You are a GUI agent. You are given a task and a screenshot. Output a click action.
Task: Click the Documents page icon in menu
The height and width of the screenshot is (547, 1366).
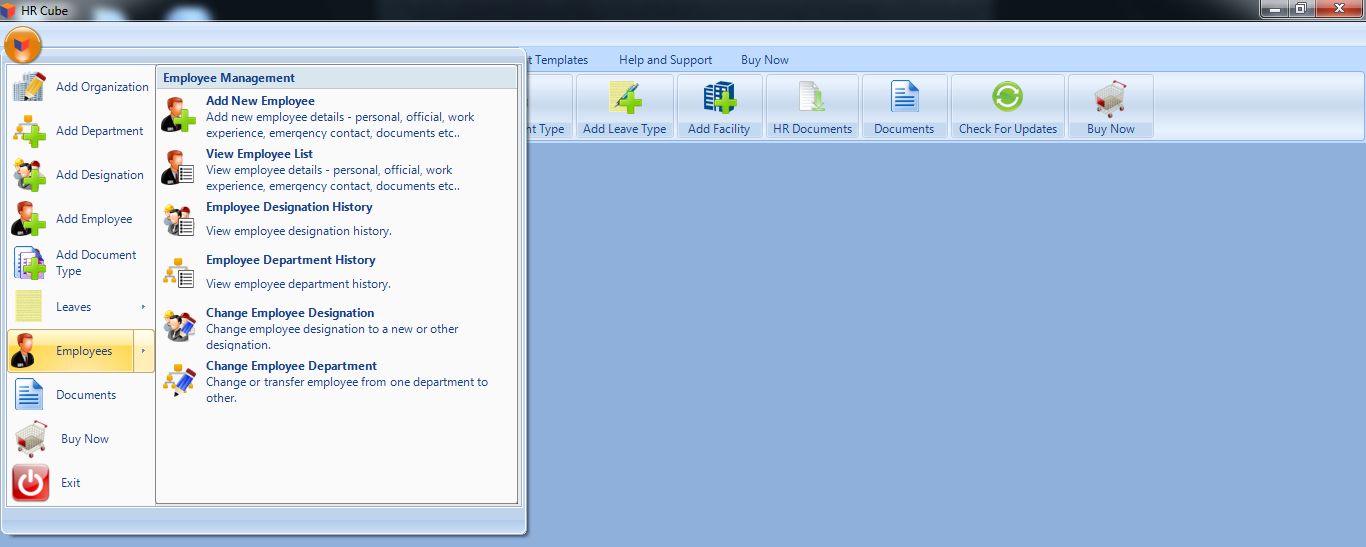(x=29, y=395)
